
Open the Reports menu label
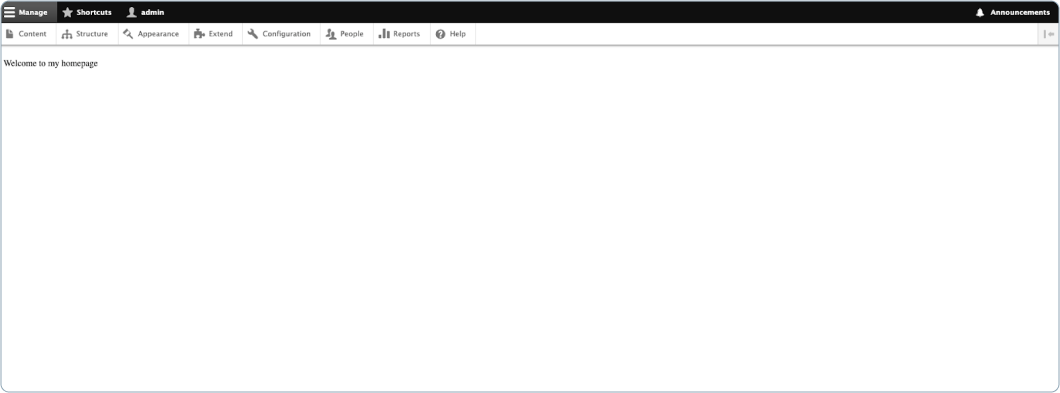[x=406, y=34]
